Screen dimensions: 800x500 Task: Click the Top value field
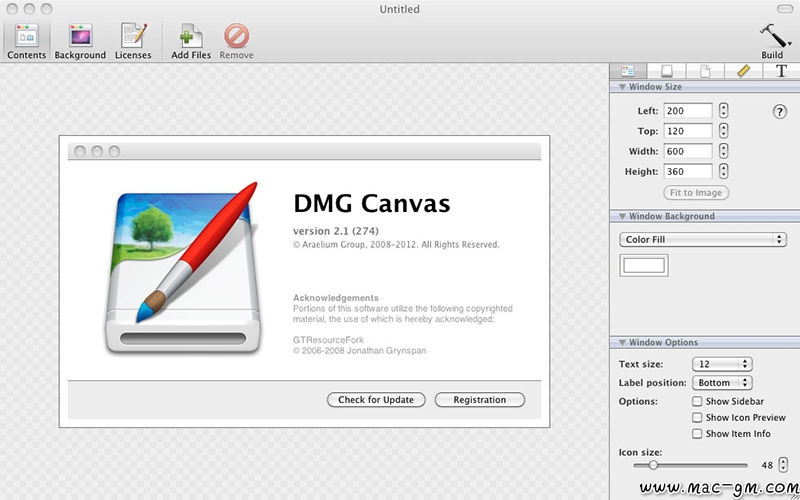click(x=688, y=131)
